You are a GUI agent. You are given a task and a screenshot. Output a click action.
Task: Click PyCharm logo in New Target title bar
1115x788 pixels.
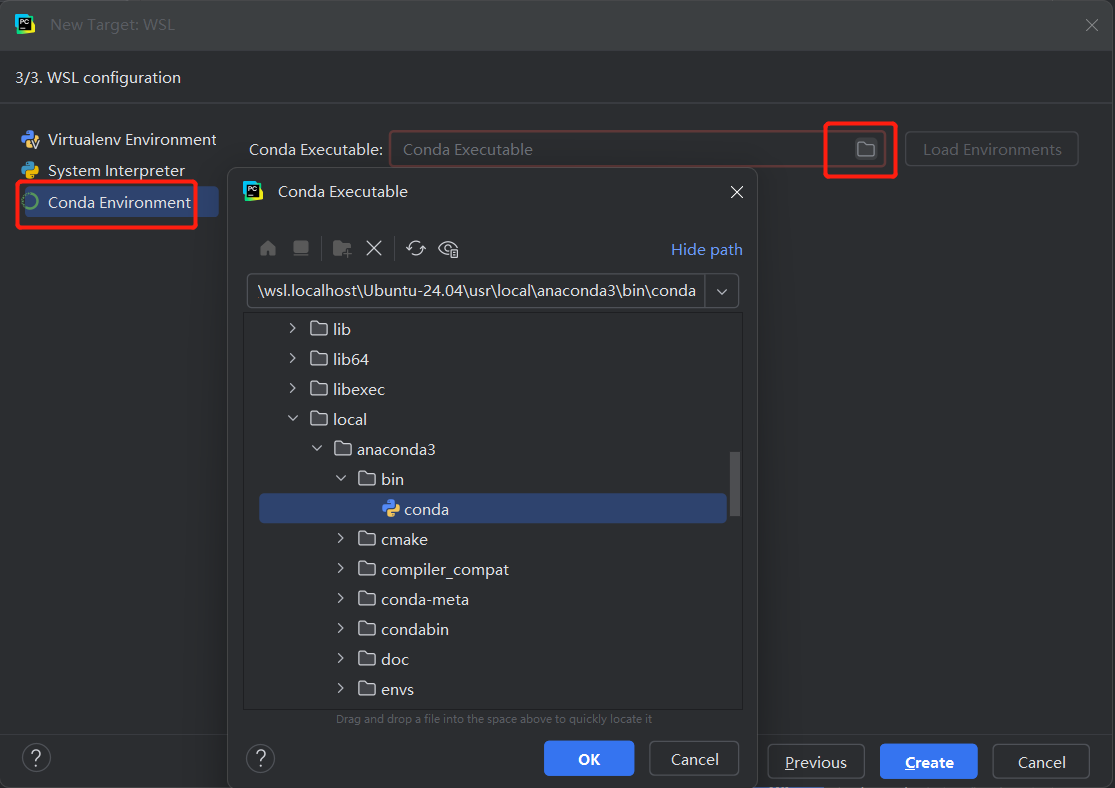pyautogui.click(x=25, y=24)
